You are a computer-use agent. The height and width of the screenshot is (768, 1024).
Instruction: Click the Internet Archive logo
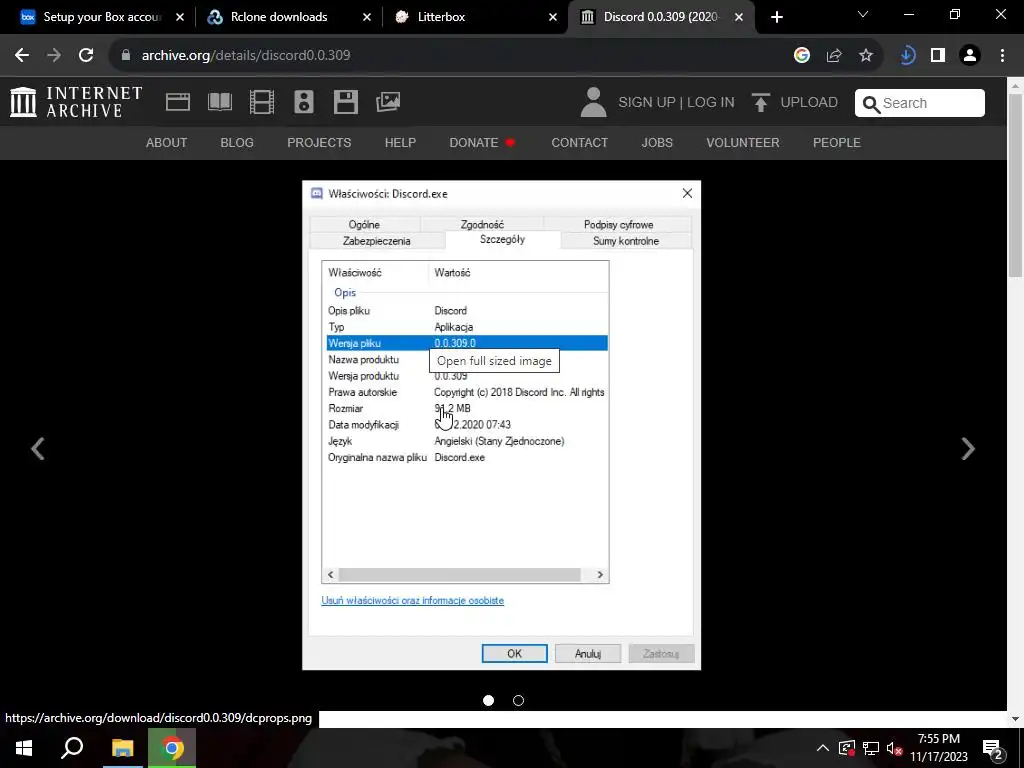(x=76, y=103)
